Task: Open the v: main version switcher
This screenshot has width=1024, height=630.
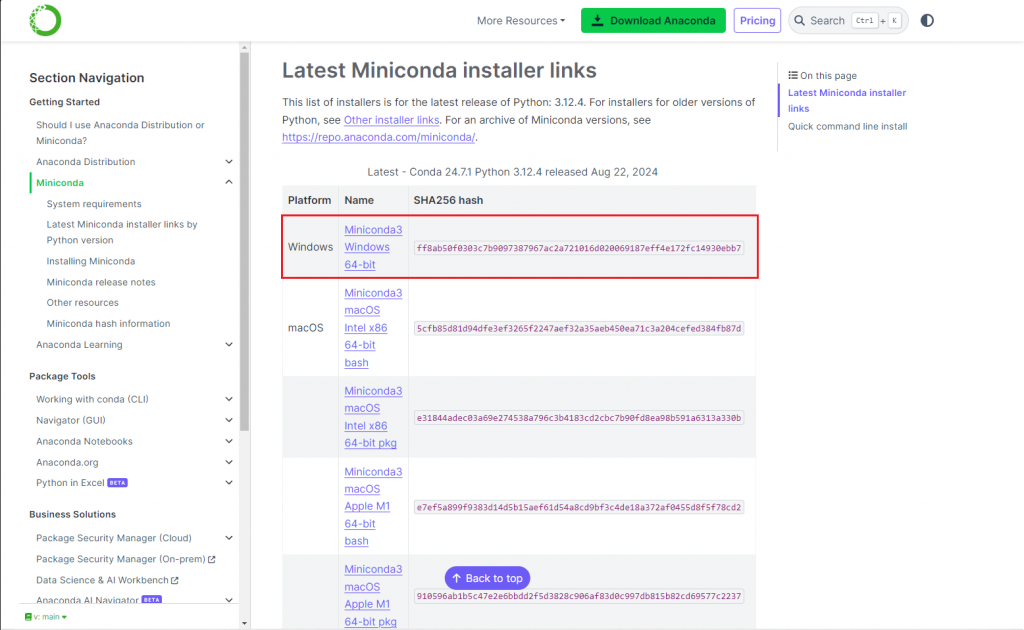Action: (x=46, y=616)
